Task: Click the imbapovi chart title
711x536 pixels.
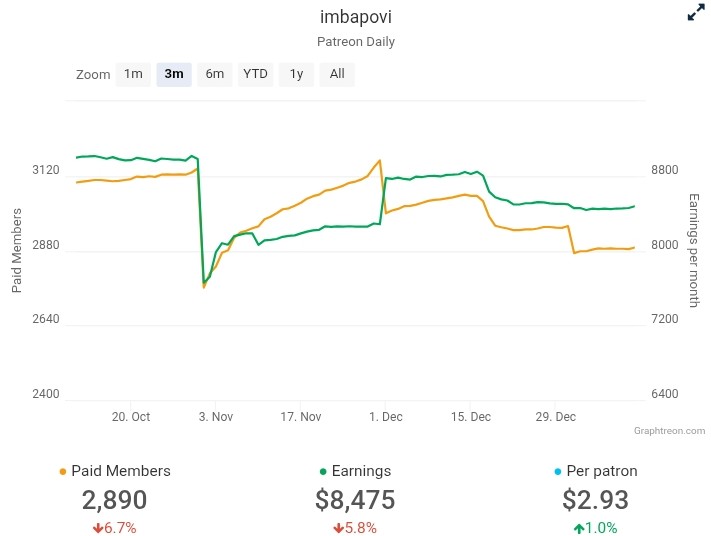Action: (x=355, y=17)
